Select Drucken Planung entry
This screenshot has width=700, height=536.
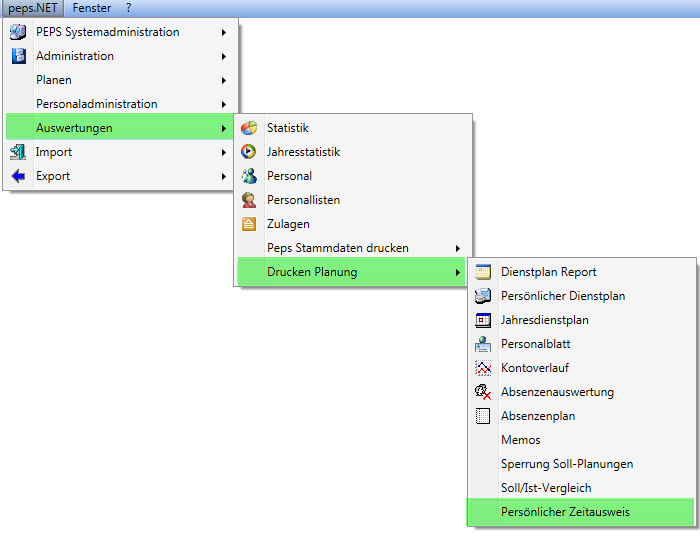tap(352, 272)
